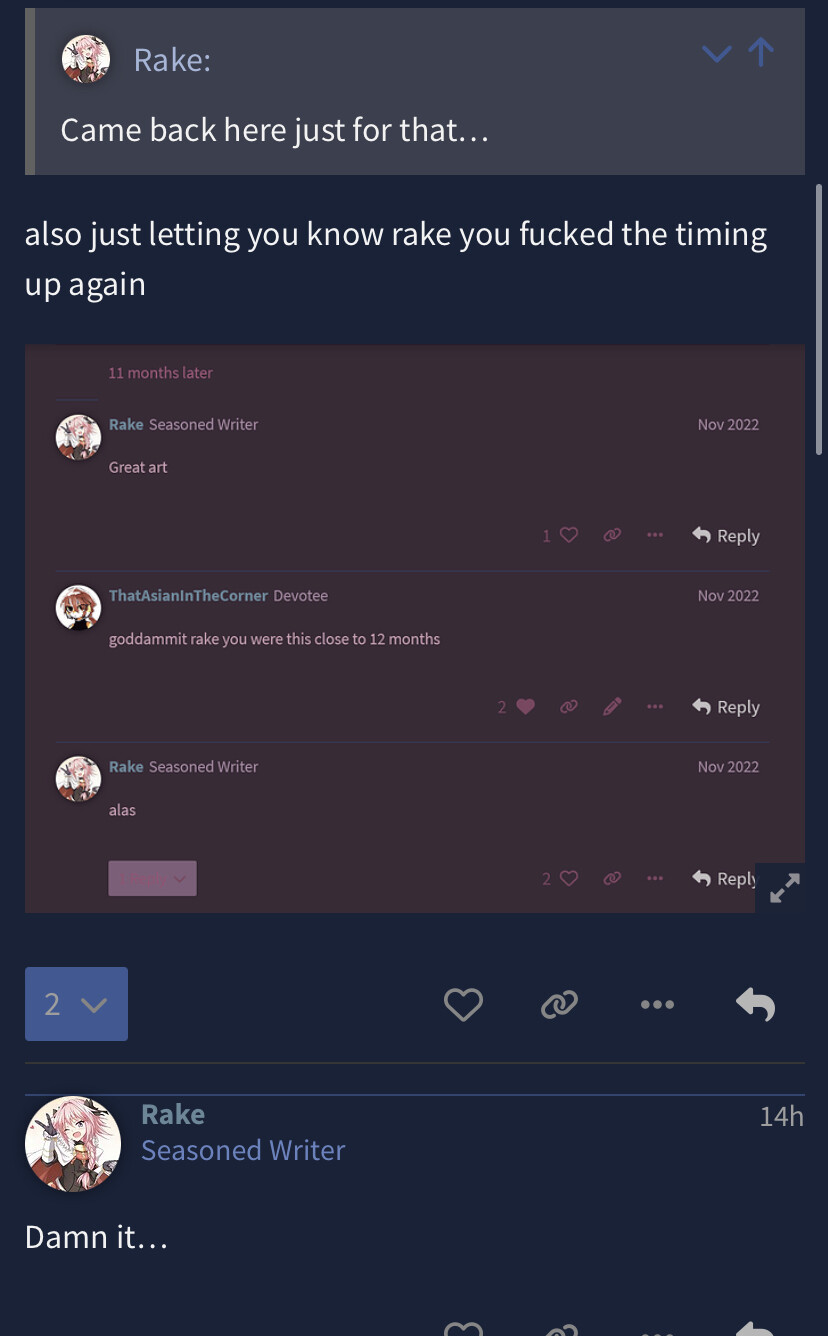The width and height of the screenshot is (828, 1336).
Task: Like the post with main heart icon
Action: 463,1004
